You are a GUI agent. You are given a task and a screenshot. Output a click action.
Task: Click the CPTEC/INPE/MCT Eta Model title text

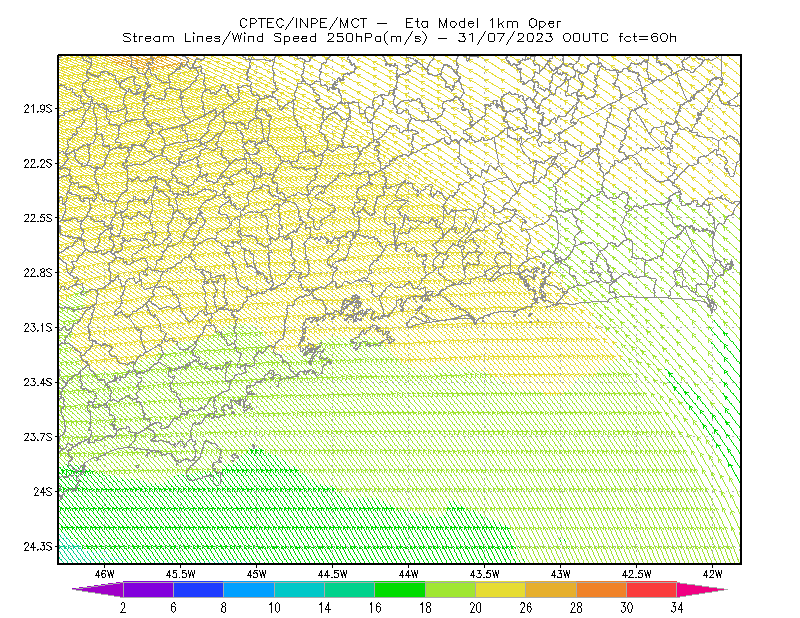400,23
